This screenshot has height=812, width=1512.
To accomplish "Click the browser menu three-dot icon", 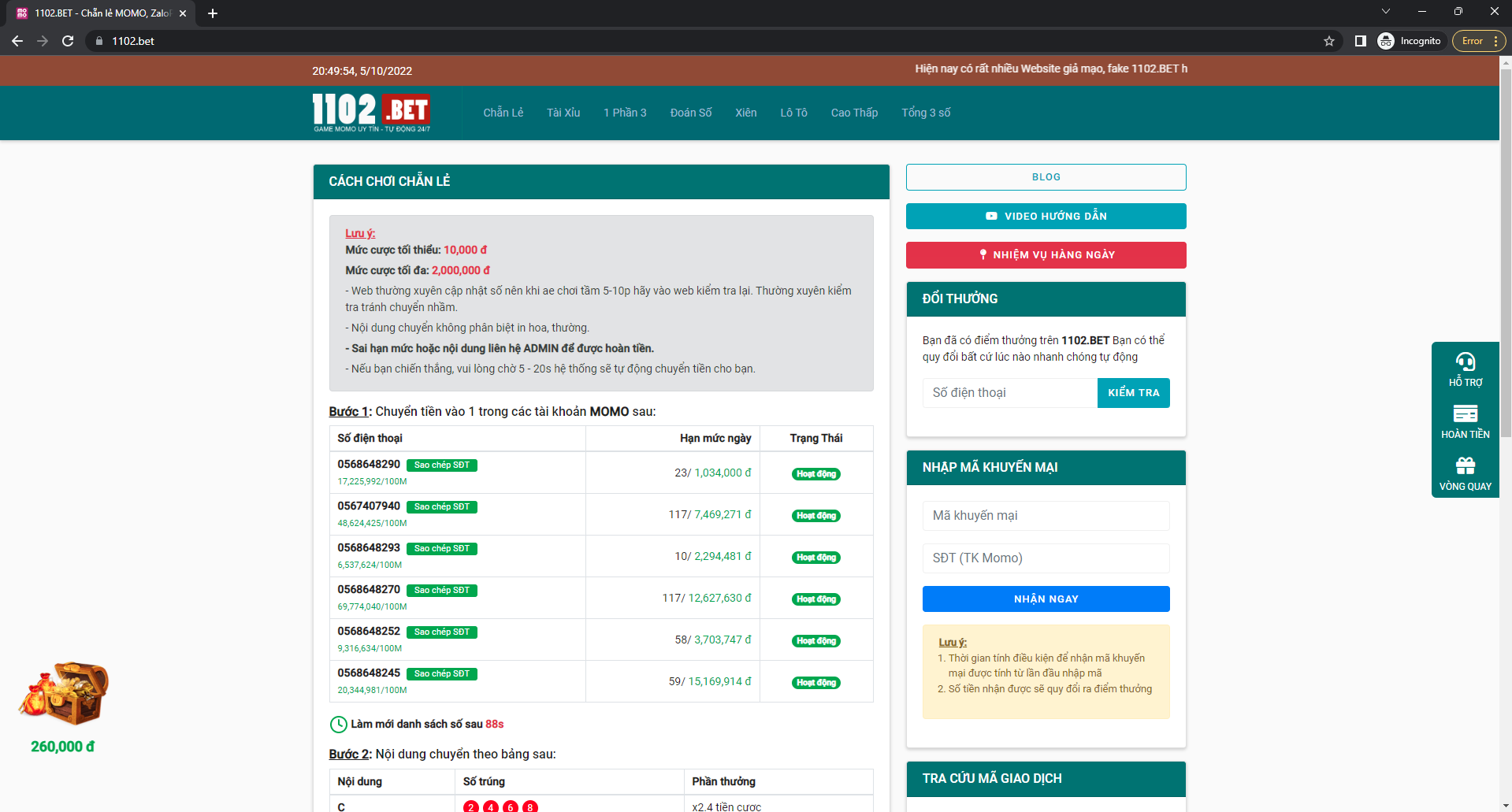I will pos(1495,41).
